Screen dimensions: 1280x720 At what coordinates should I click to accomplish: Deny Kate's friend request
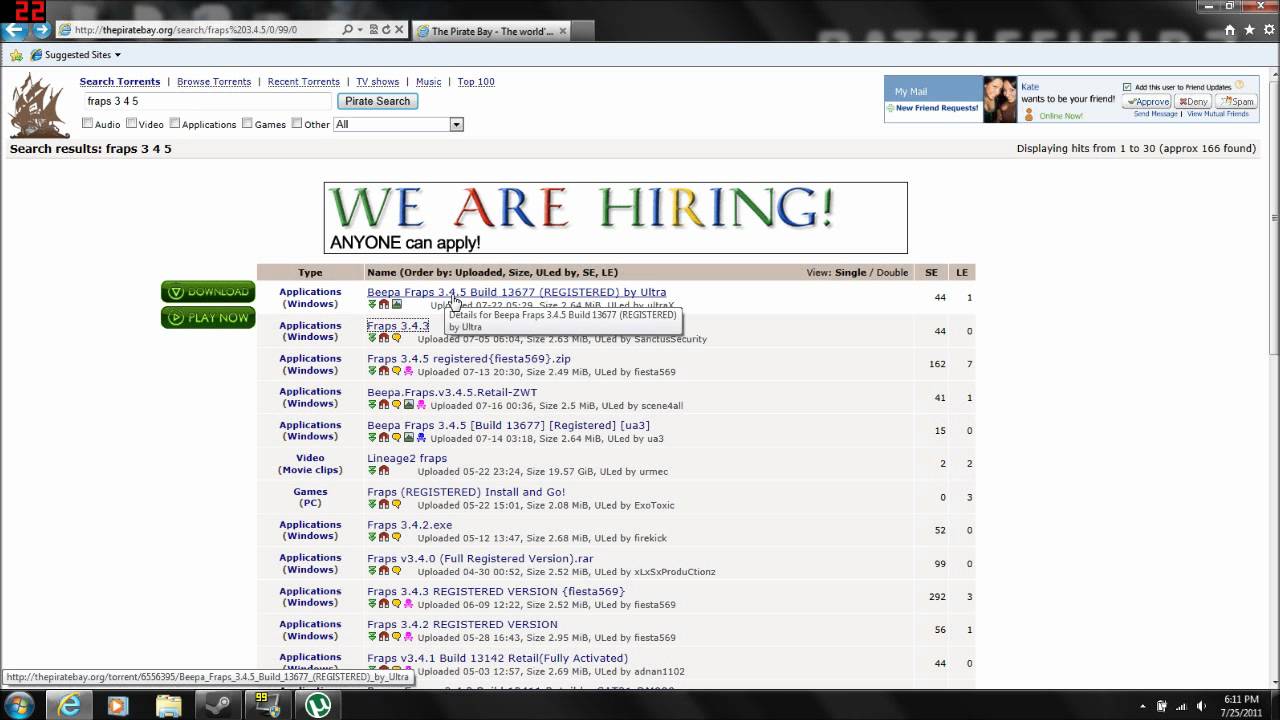pos(1194,101)
